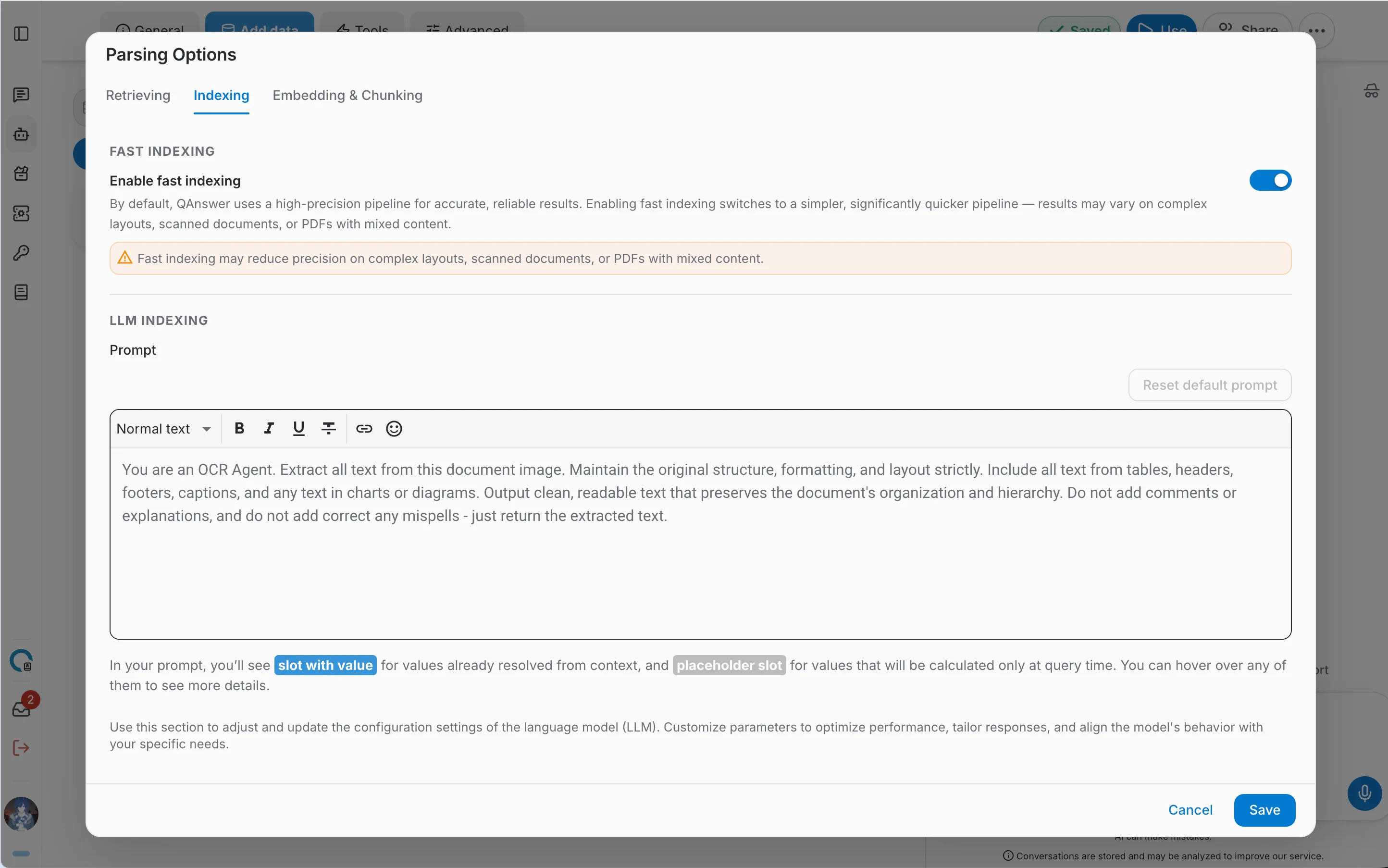Open the settings module sidebar icon
Image resolution: width=1388 pixels, height=868 pixels.
(21, 213)
